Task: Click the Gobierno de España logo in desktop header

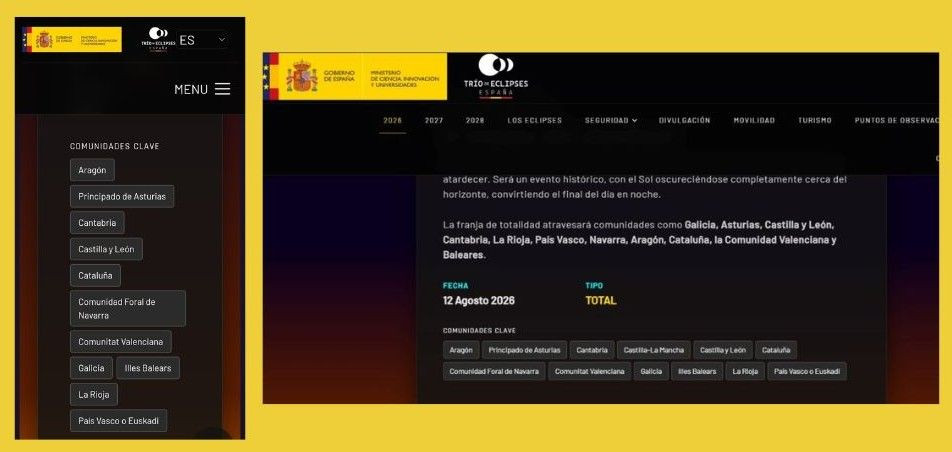Action: coord(312,76)
